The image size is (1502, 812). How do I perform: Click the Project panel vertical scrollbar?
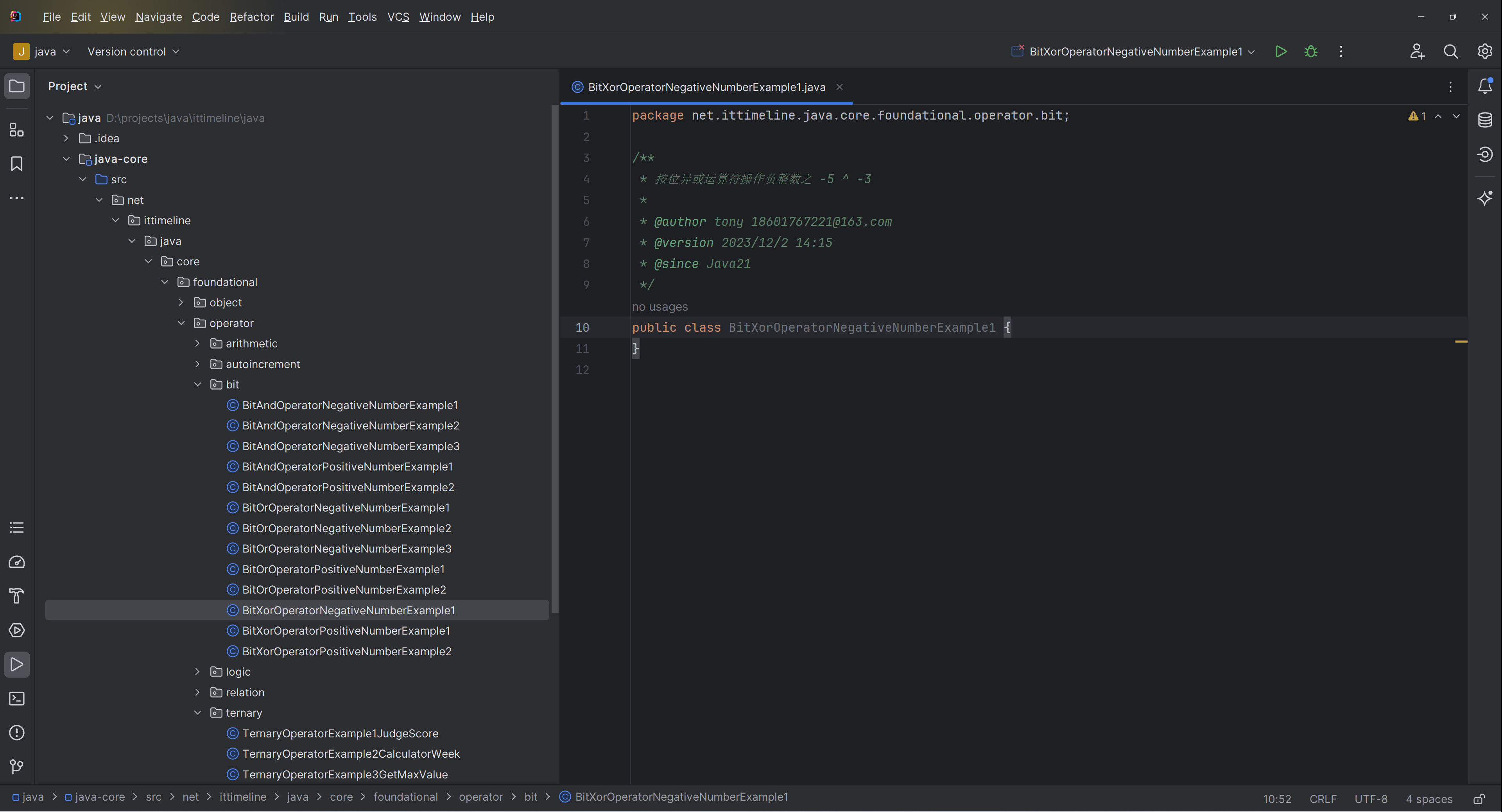[x=555, y=358]
